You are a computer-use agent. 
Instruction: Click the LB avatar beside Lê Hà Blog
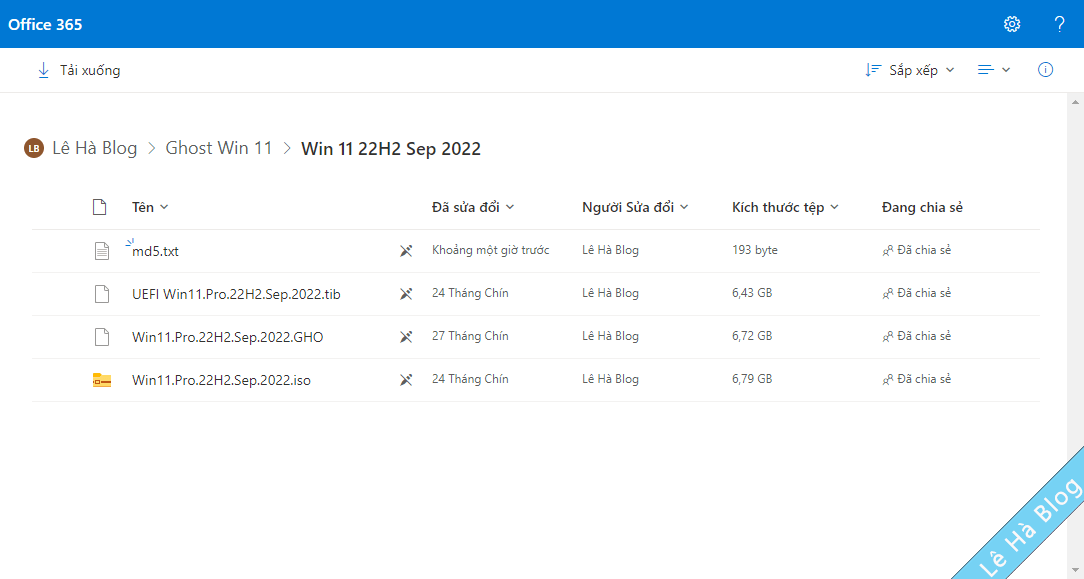tap(34, 147)
